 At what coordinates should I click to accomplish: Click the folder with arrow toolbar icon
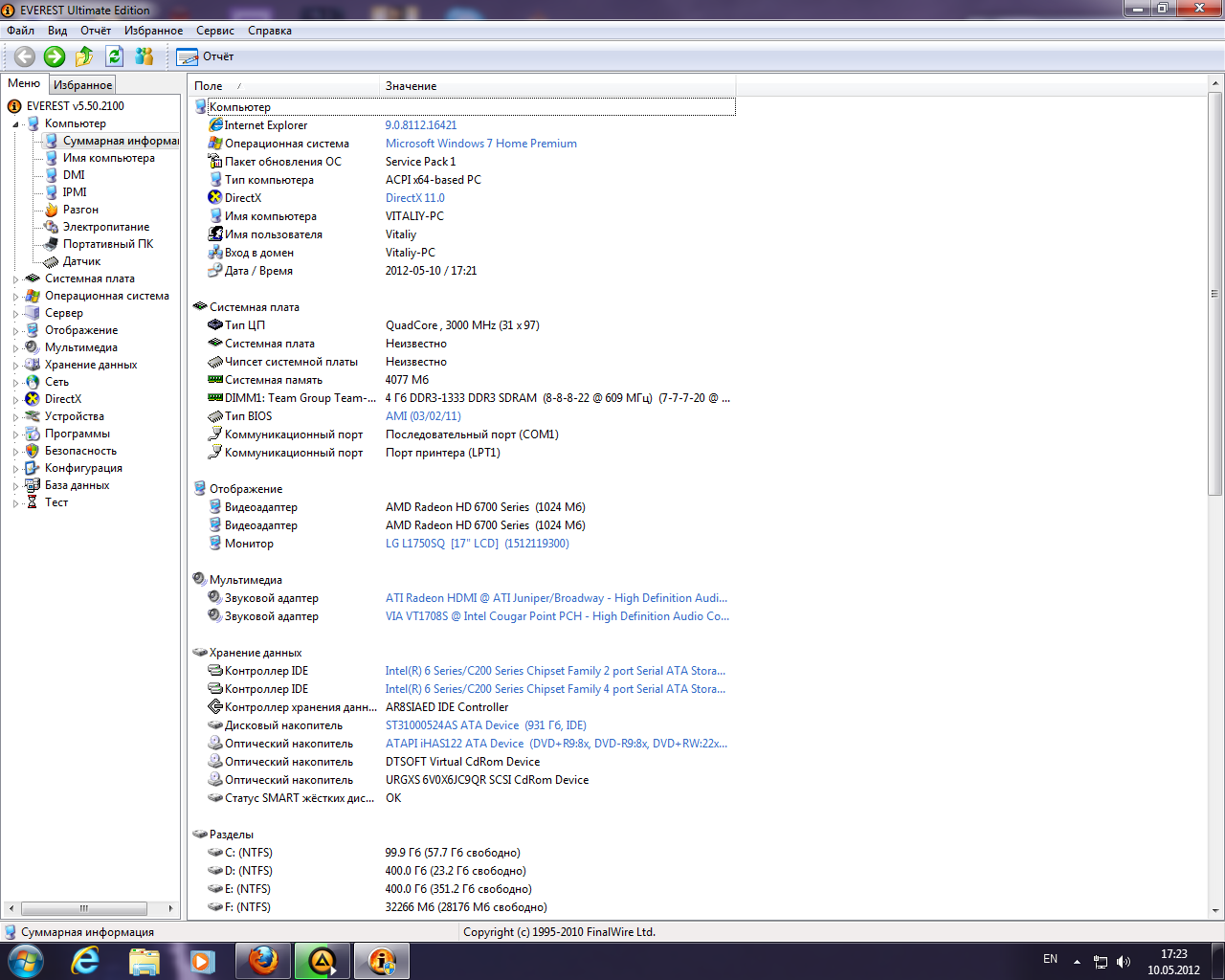84,56
